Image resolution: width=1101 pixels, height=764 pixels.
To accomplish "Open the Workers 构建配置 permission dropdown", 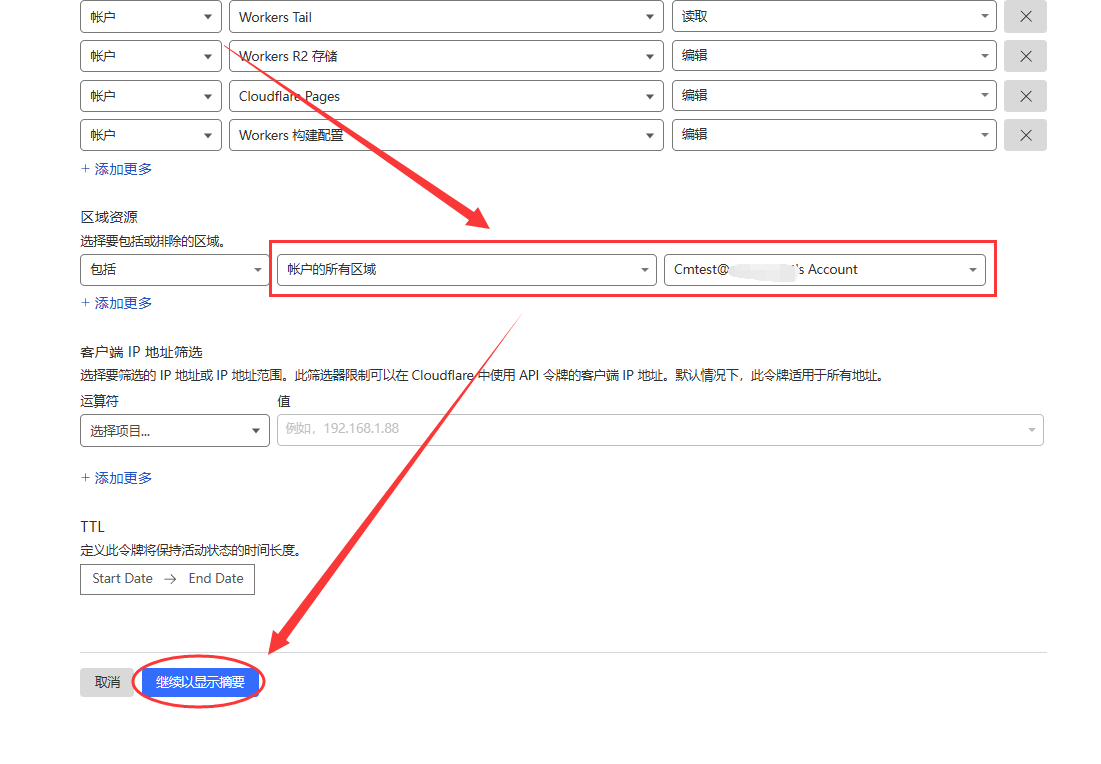I will click(446, 135).
